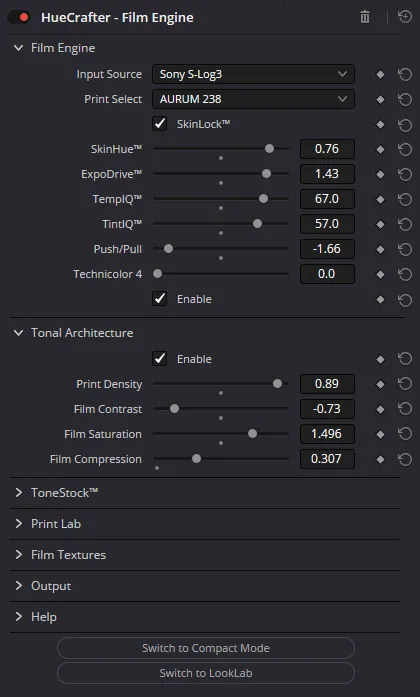Toggle the HueCrafter effect on/off switch
This screenshot has height=697, width=420.
tap(19, 17)
